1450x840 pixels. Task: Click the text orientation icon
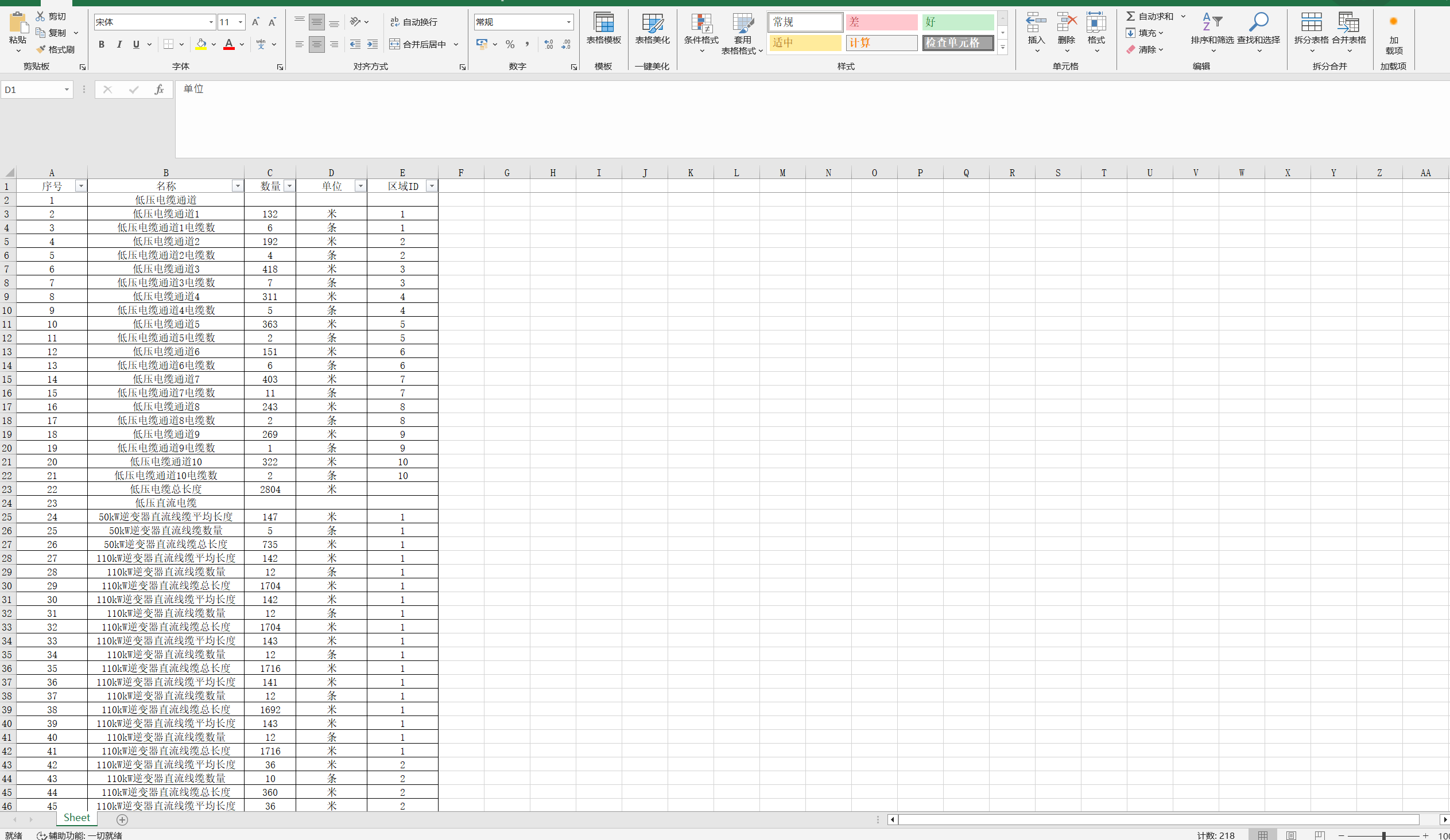tap(355, 22)
